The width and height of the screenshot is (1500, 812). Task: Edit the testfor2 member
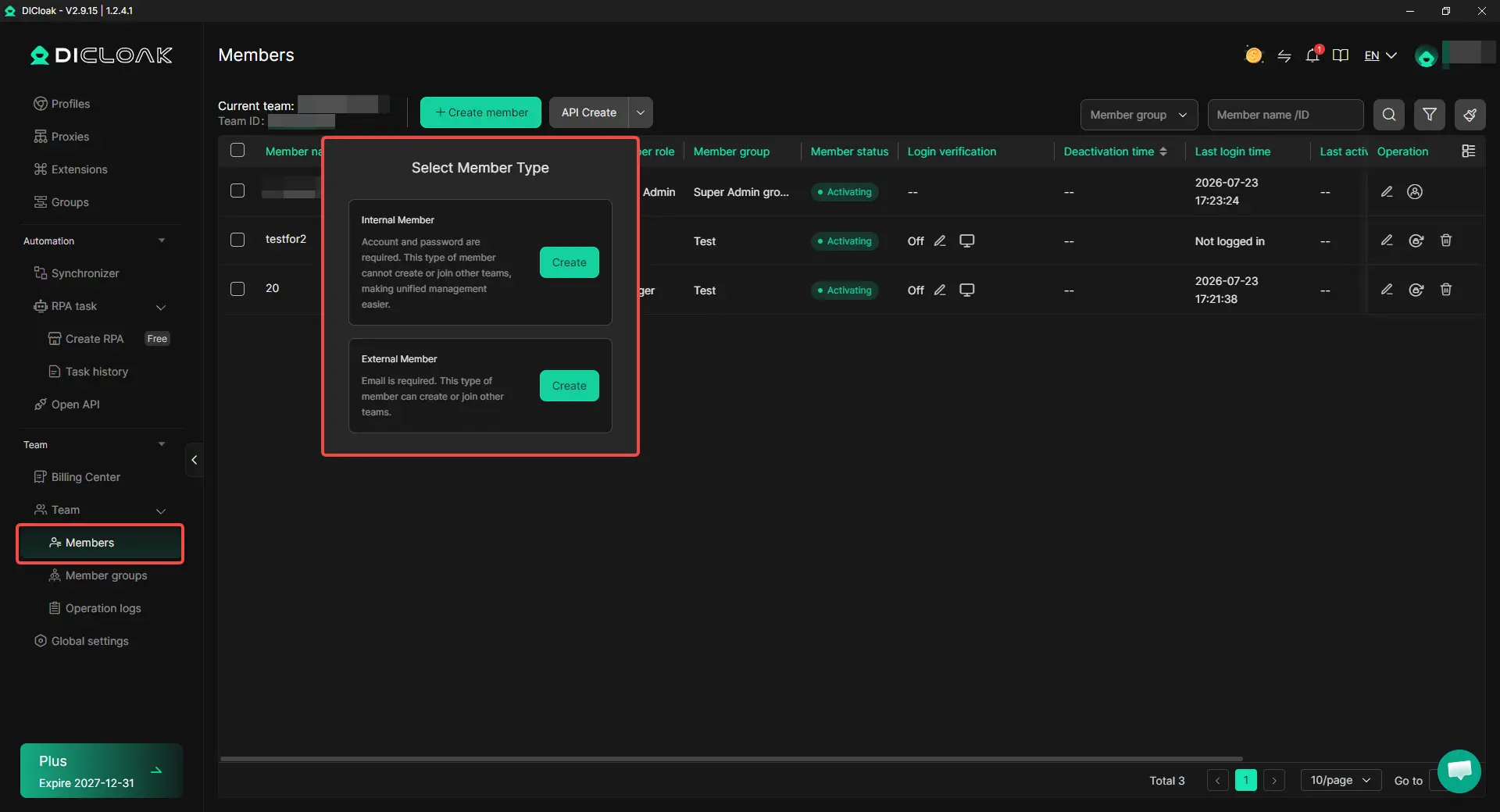[1387, 240]
